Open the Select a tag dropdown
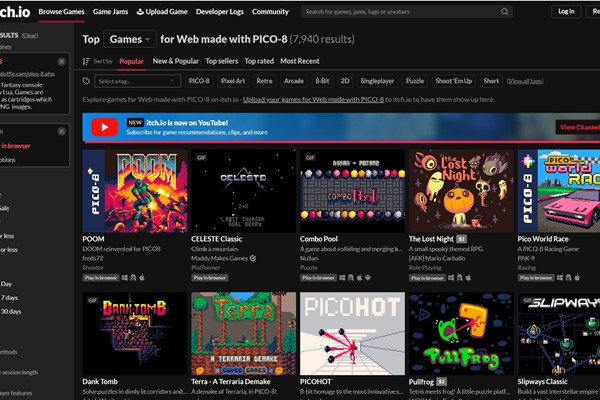Screen dimensions: 600x400 click(x=138, y=81)
